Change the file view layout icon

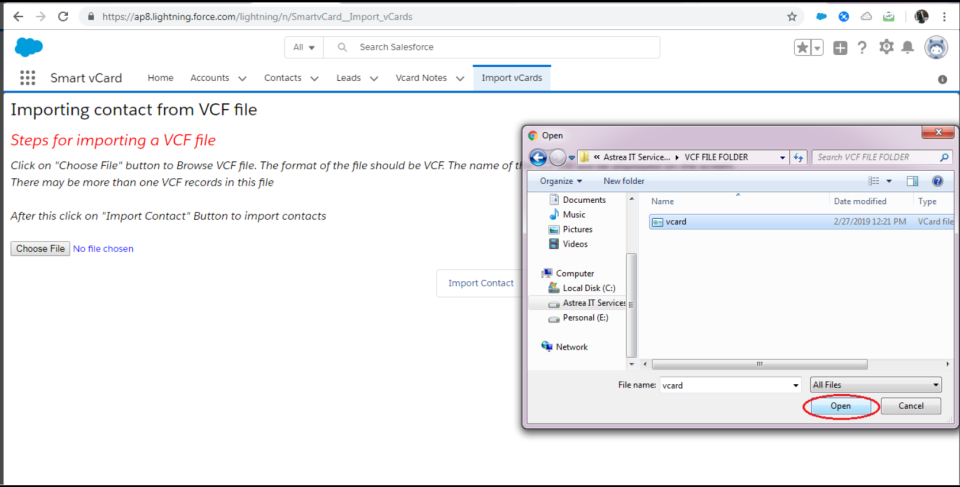[x=874, y=181]
